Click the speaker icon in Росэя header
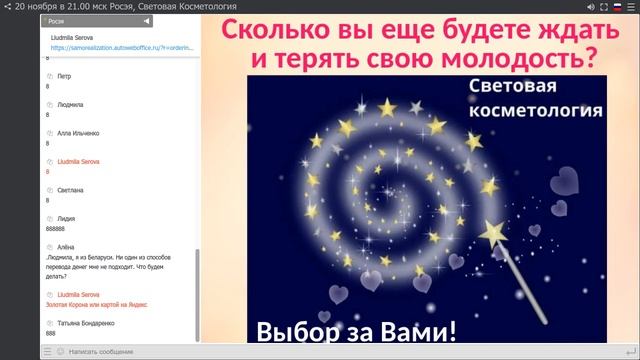This screenshot has height=360, width=640. pyautogui.click(x=147, y=21)
